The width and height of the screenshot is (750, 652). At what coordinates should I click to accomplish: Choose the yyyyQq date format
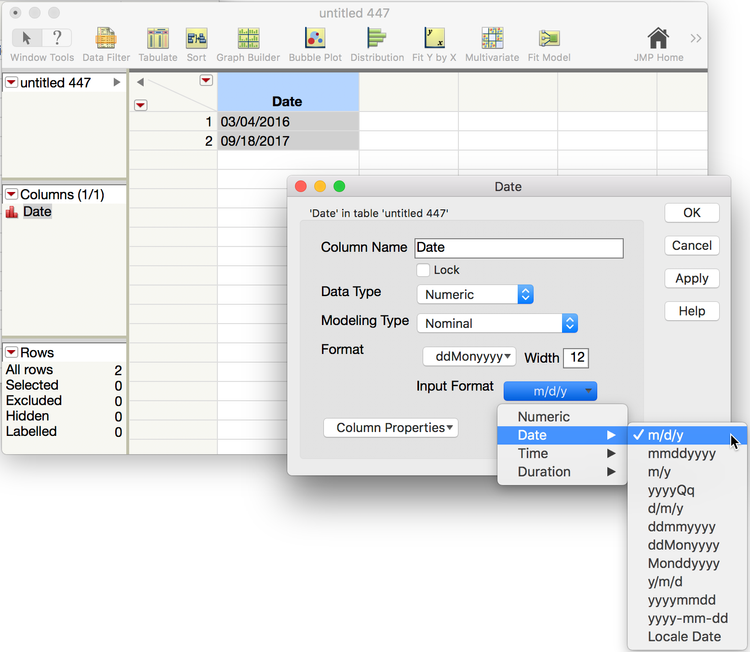coord(687,490)
